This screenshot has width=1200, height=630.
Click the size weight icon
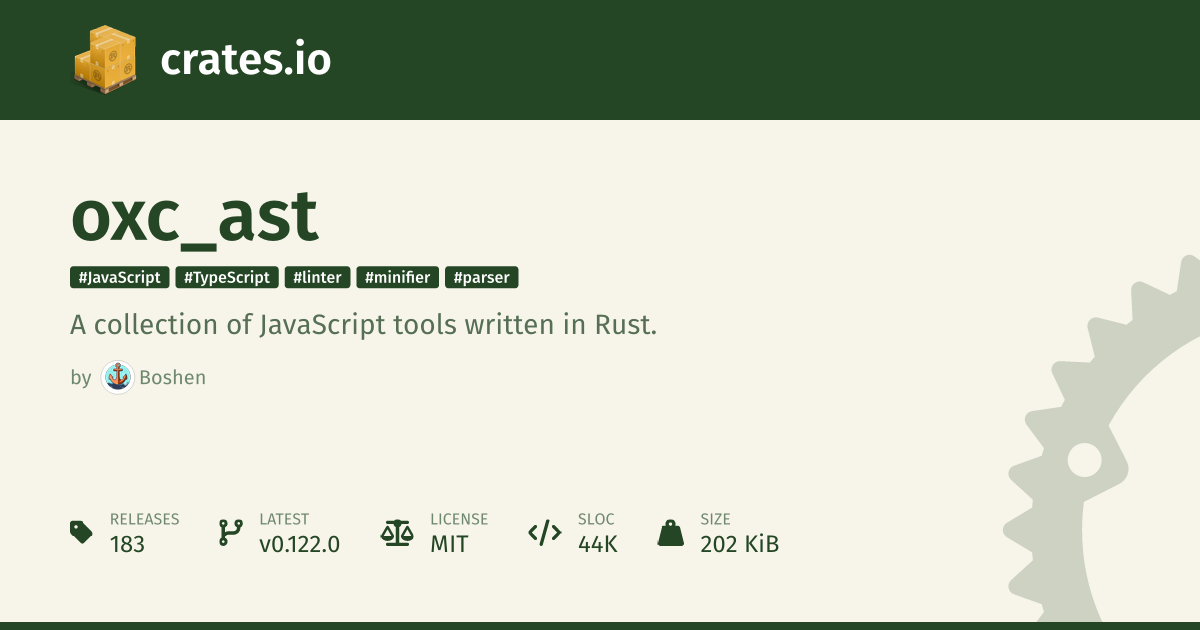point(670,532)
